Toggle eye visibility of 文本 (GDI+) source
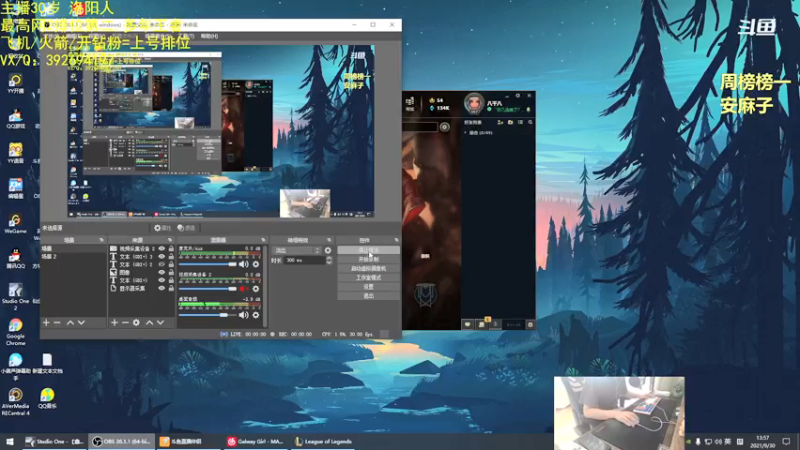 click(x=162, y=280)
